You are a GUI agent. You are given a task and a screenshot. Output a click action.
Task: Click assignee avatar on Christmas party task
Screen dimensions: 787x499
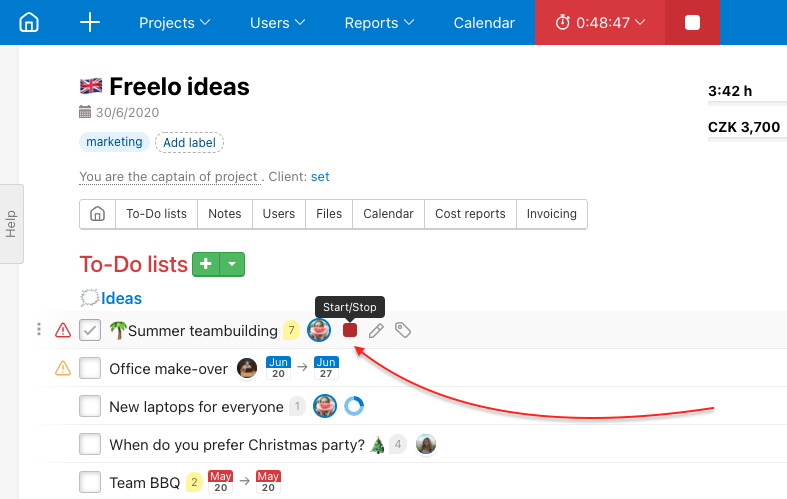(x=426, y=444)
